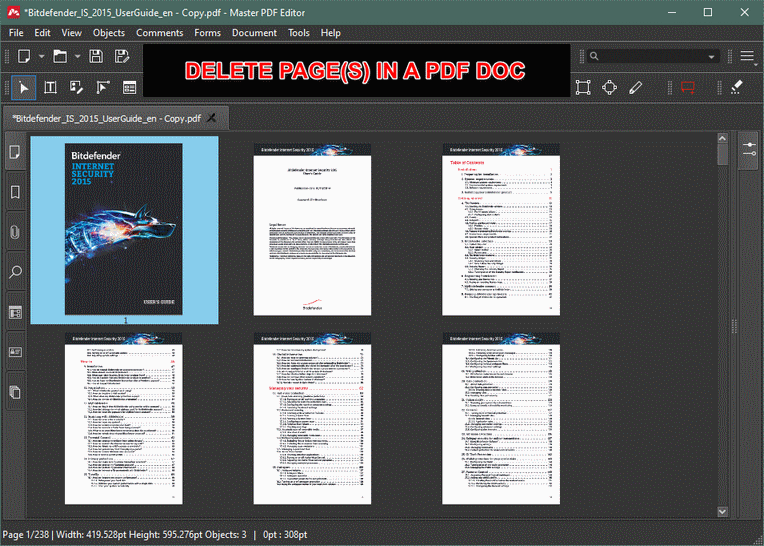The height and width of the screenshot is (546, 764).
Task: Select the Edit Text tool
Action: [50, 88]
